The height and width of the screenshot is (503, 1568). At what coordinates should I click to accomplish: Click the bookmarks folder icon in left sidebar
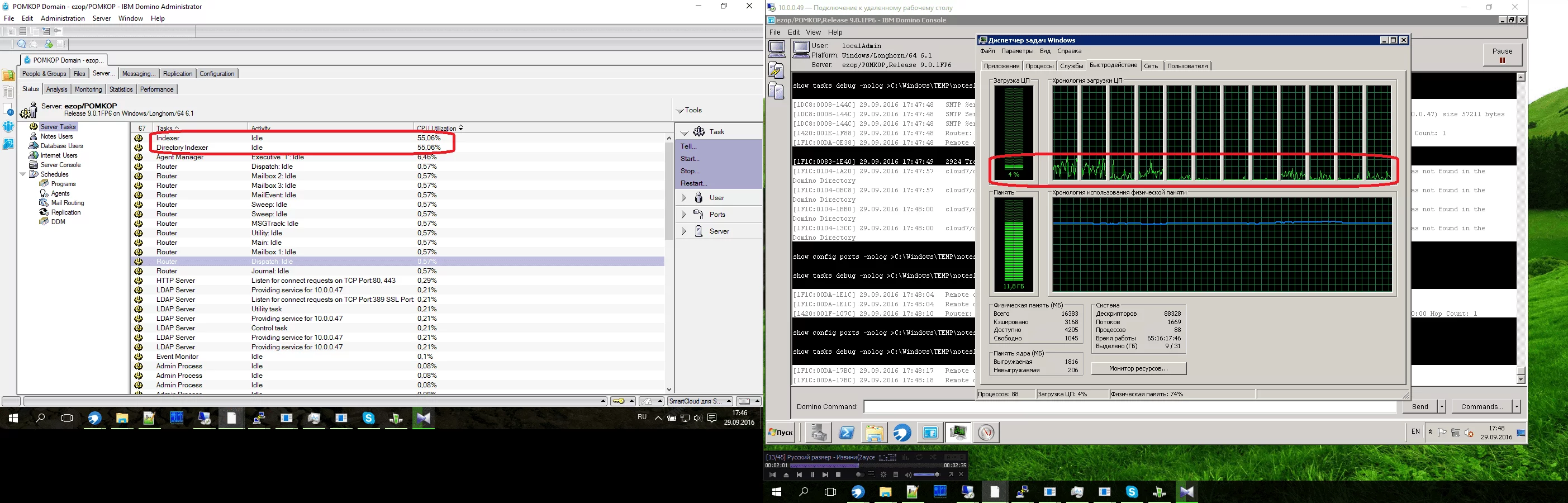tap(8, 75)
